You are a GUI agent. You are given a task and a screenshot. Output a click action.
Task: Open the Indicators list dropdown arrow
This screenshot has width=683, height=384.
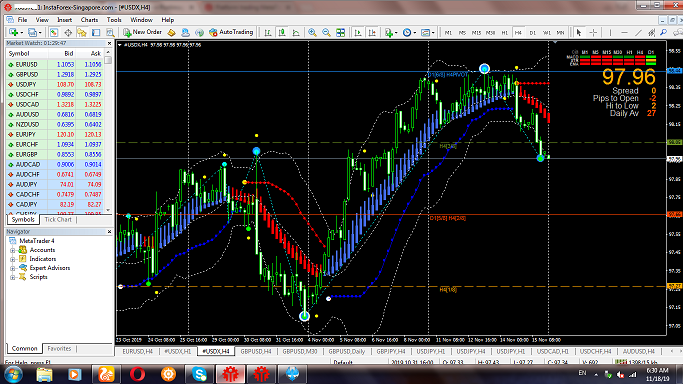click(396, 33)
